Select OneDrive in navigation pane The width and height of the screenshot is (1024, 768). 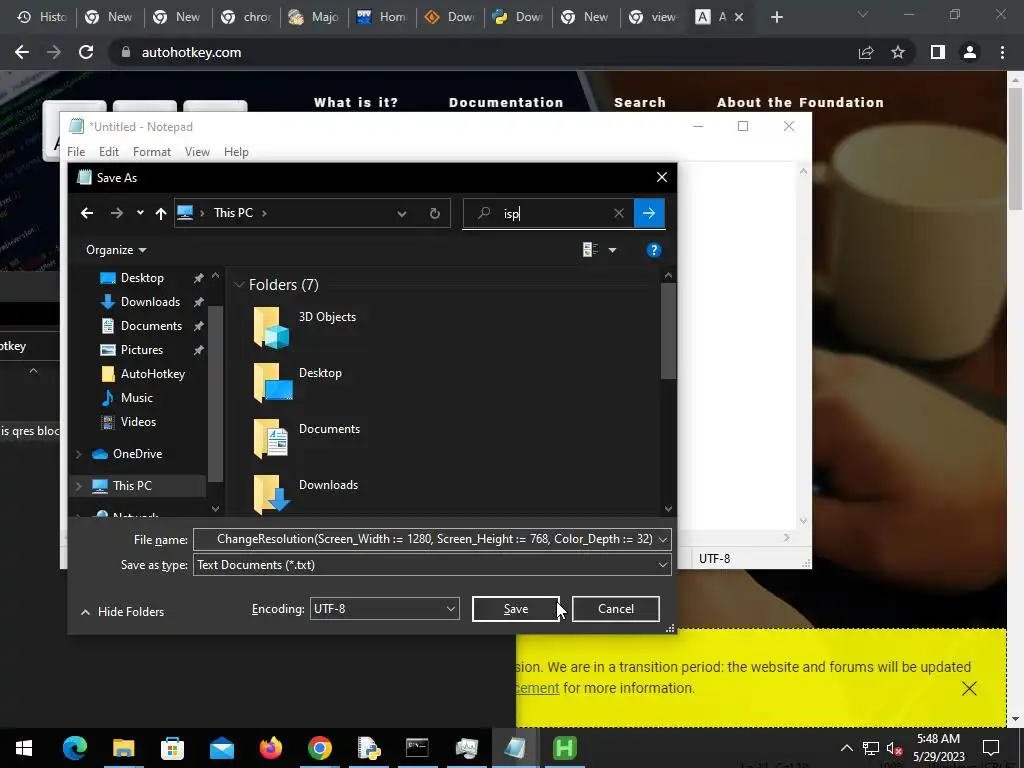136,454
